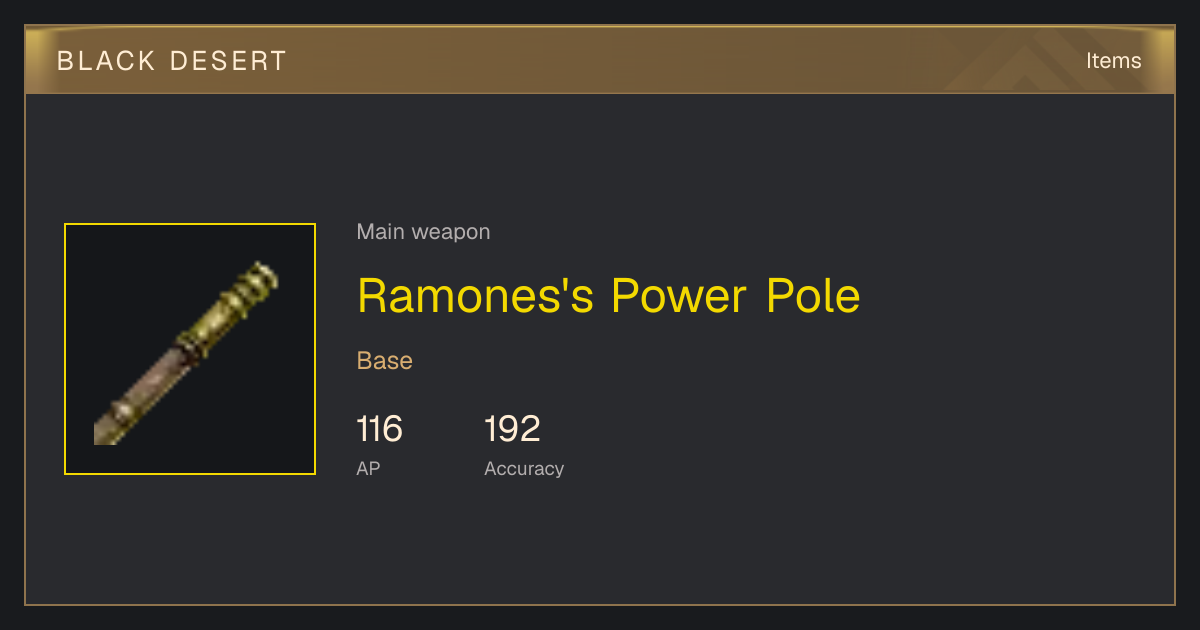Select the word Power in the title

tap(679, 296)
